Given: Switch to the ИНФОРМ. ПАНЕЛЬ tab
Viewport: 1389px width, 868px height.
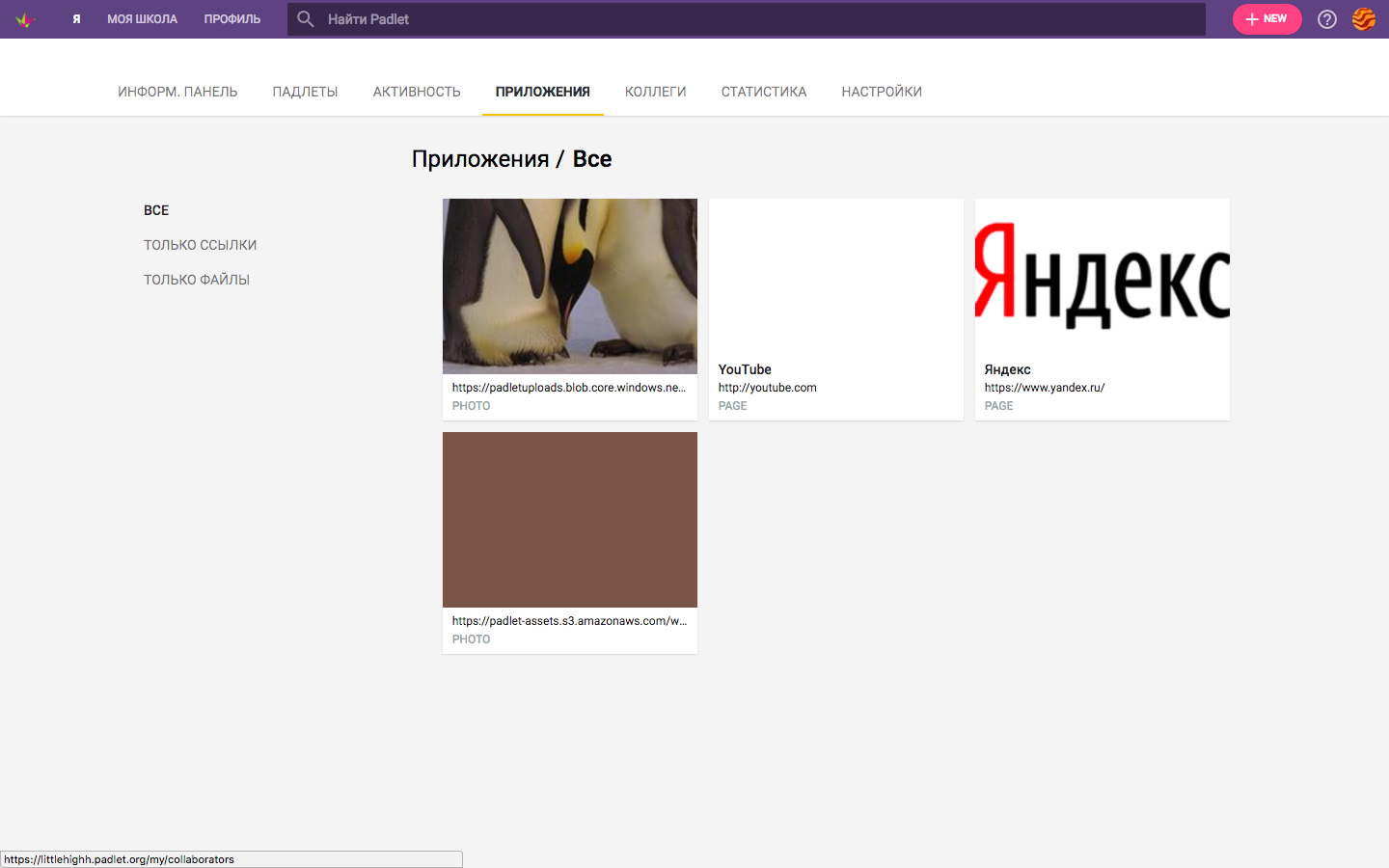Looking at the screenshot, I should click(177, 91).
